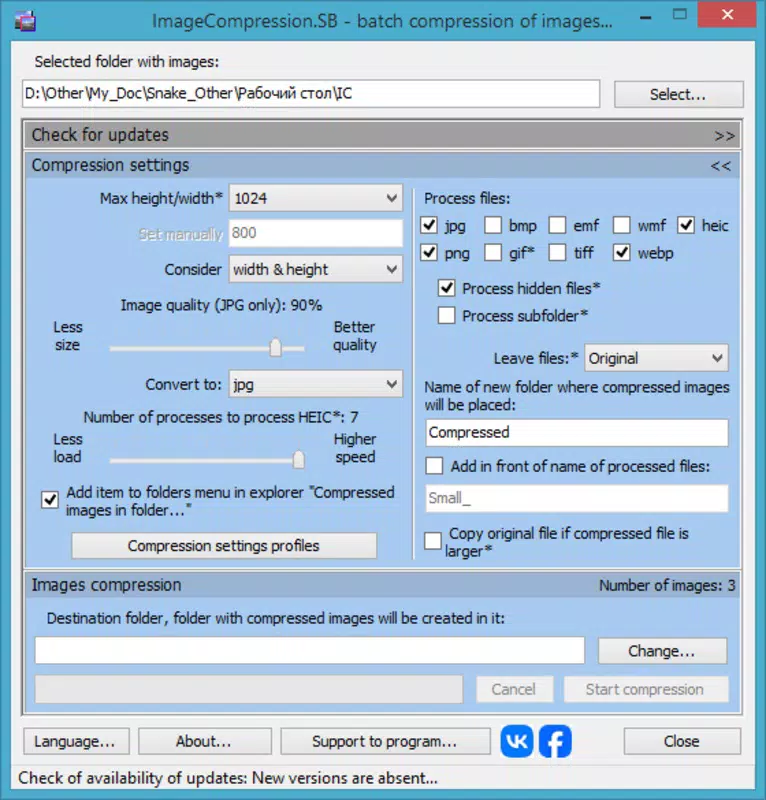Toggle Add item to folders menu checkbox
Screen dimensions: 766x800
[x=50, y=500]
